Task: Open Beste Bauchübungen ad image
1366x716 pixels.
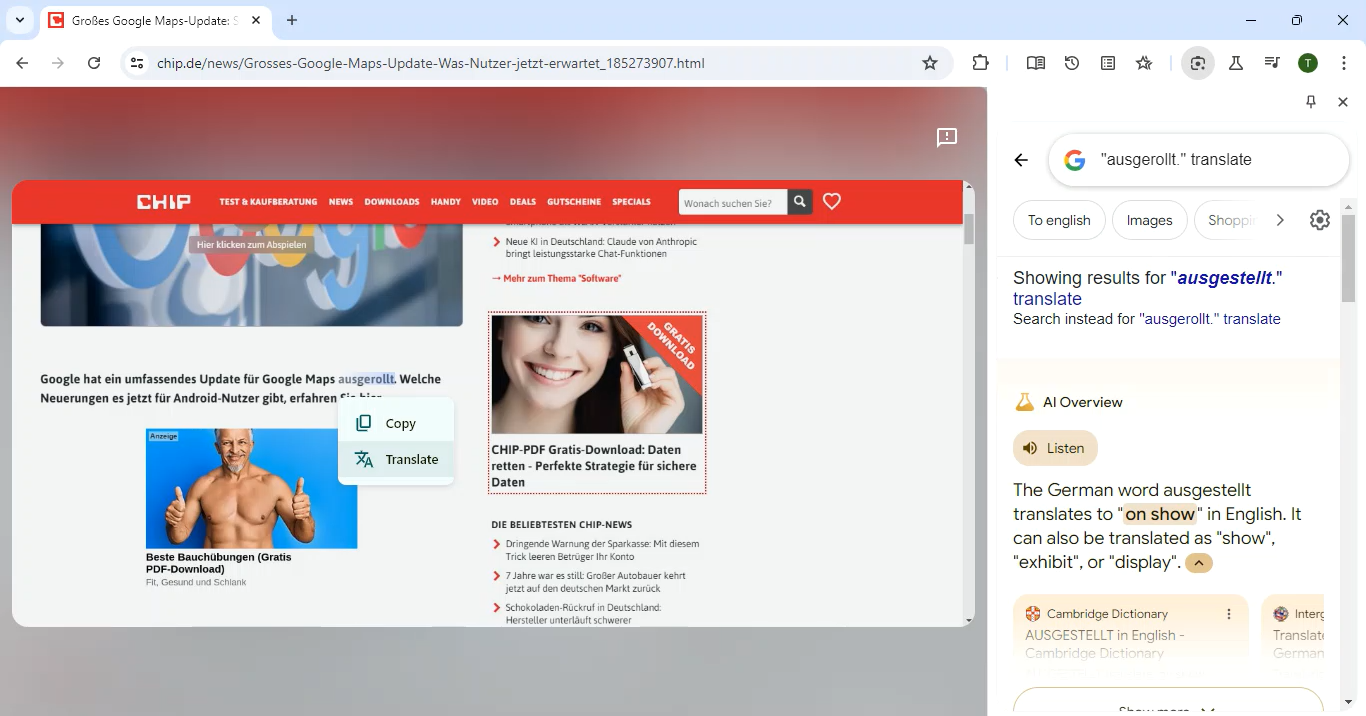Action: coord(251,488)
